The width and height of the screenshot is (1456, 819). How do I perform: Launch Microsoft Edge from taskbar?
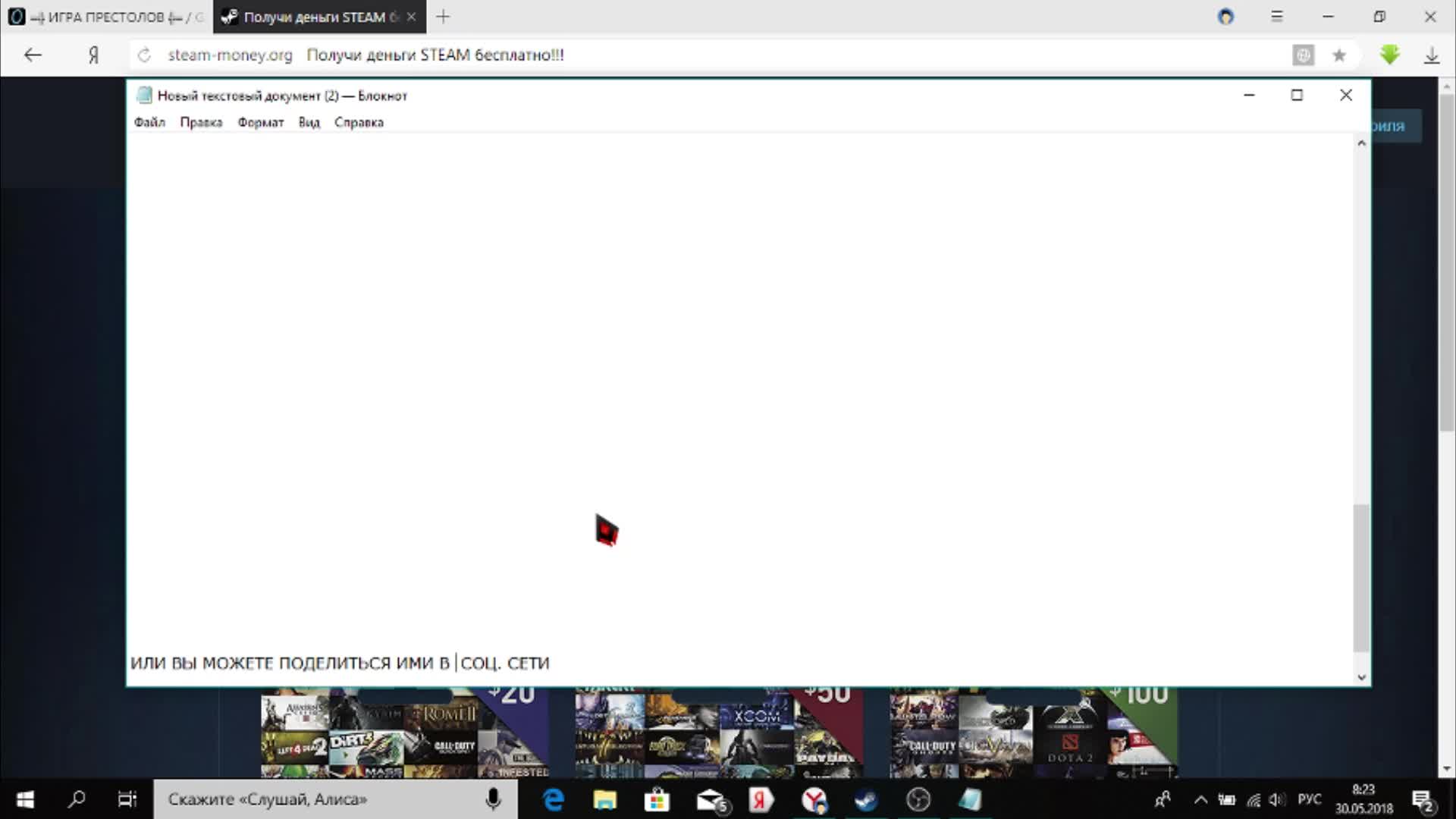tap(554, 799)
